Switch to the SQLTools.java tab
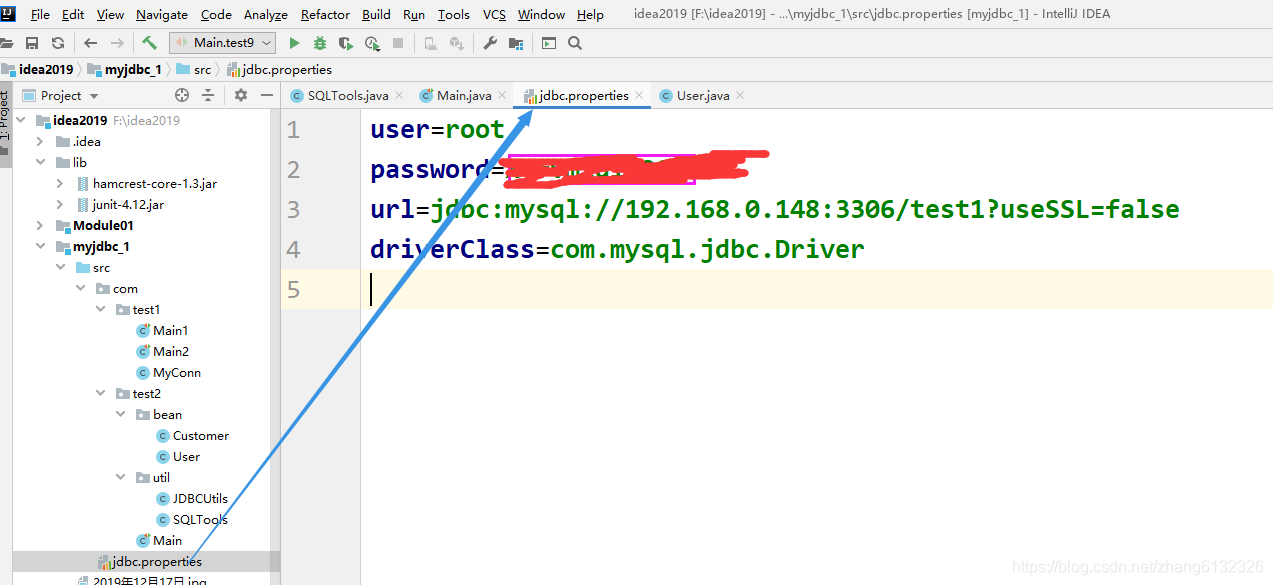Image resolution: width=1273 pixels, height=585 pixels. pyautogui.click(x=347, y=95)
